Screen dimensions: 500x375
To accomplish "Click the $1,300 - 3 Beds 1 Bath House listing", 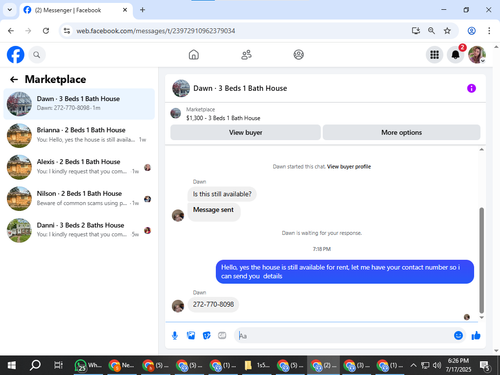I will 223,118.
